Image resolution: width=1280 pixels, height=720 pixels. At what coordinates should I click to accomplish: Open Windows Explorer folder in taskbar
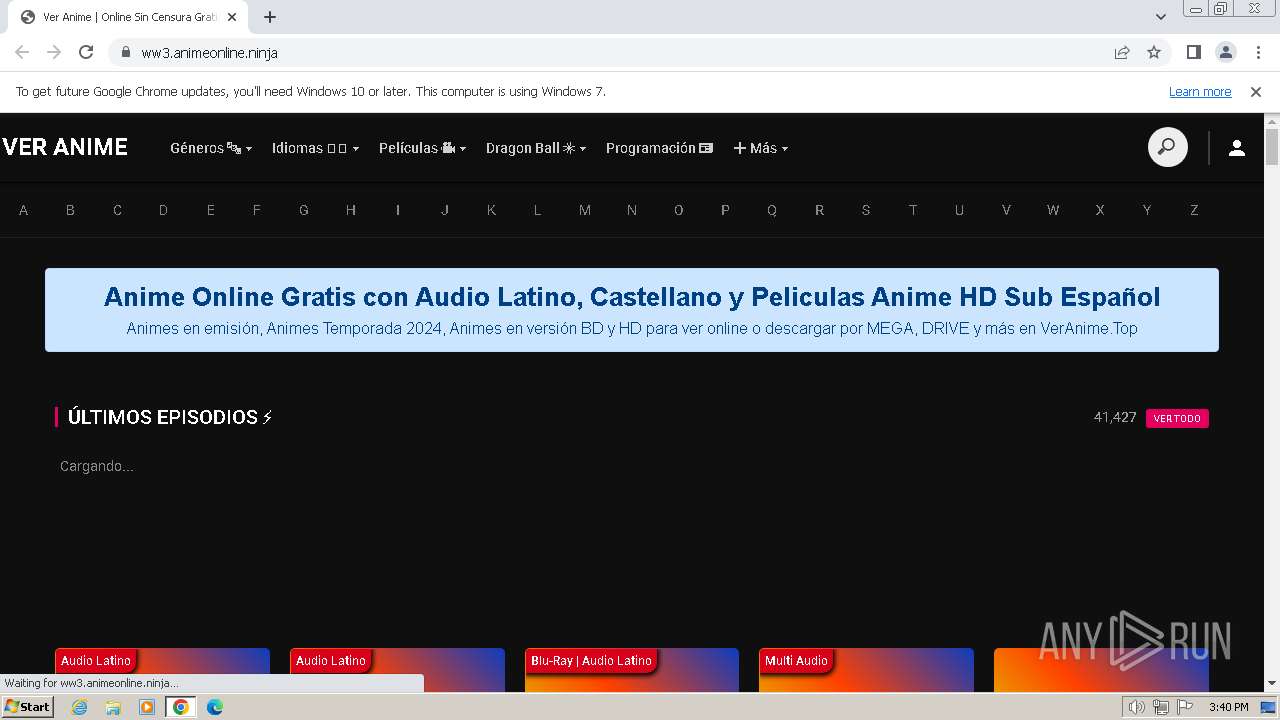click(113, 707)
